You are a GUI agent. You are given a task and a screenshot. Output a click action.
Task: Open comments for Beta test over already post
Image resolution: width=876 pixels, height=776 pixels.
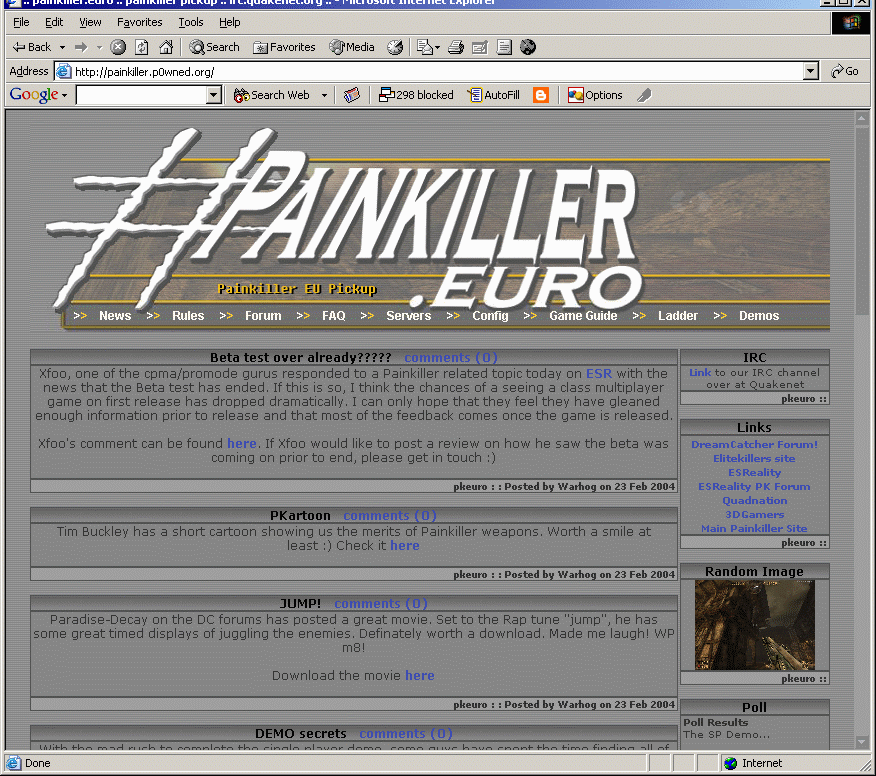(x=451, y=358)
